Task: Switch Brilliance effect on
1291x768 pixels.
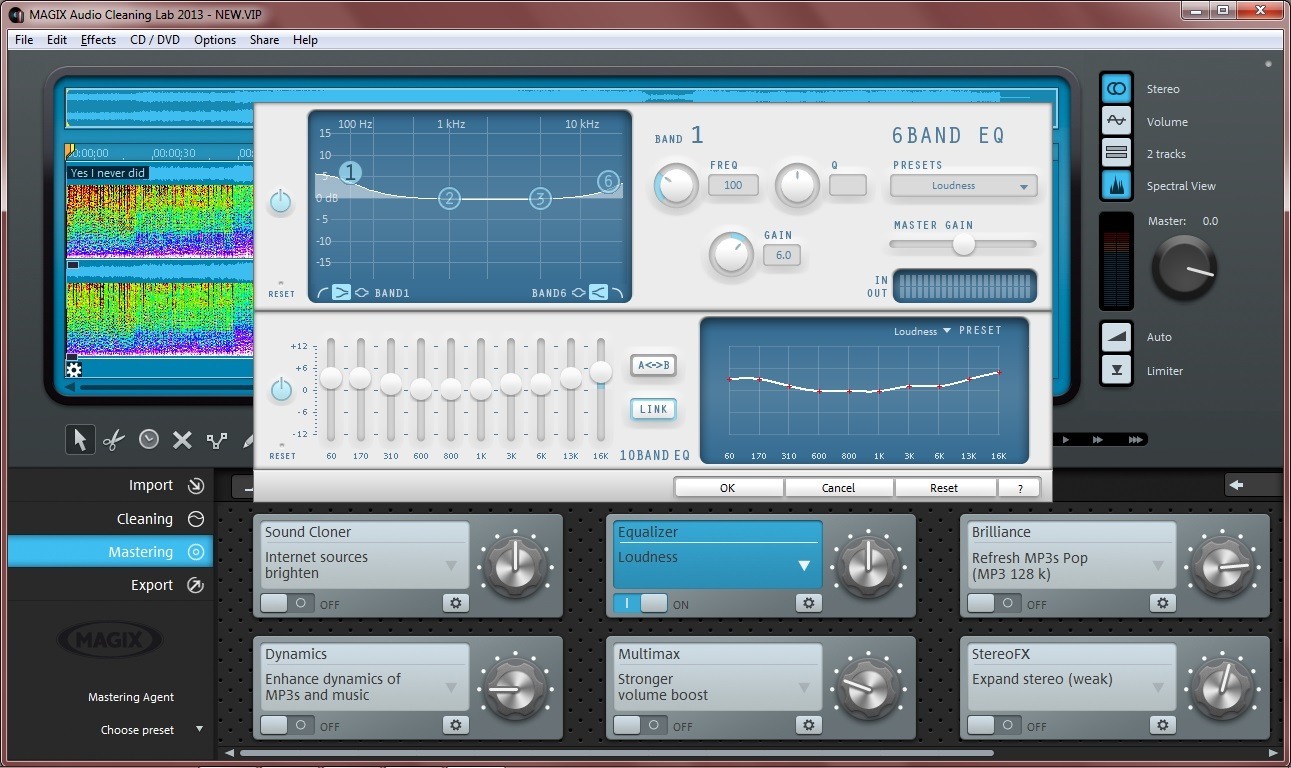Action: tap(994, 603)
